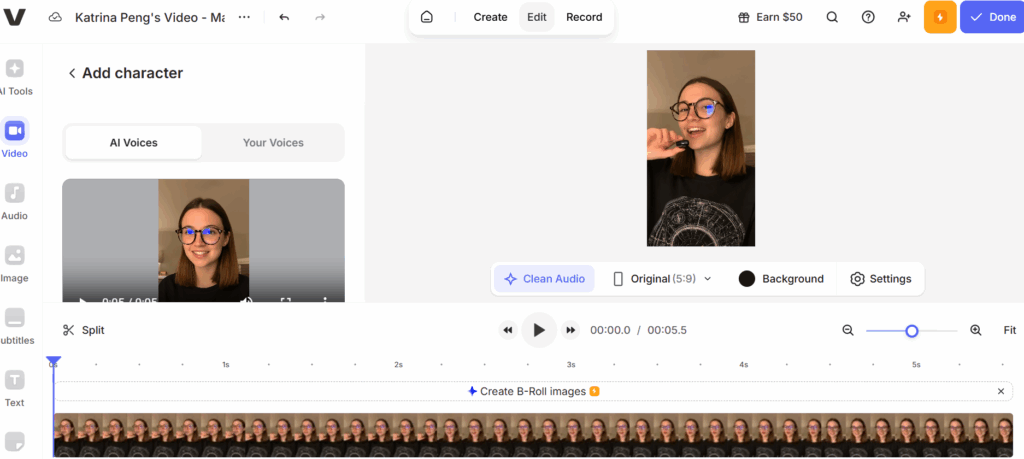Image resolution: width=1024 pixels, height=459 pixels.
Task: Select the AI Voices tab
Action: pos(134,142)
